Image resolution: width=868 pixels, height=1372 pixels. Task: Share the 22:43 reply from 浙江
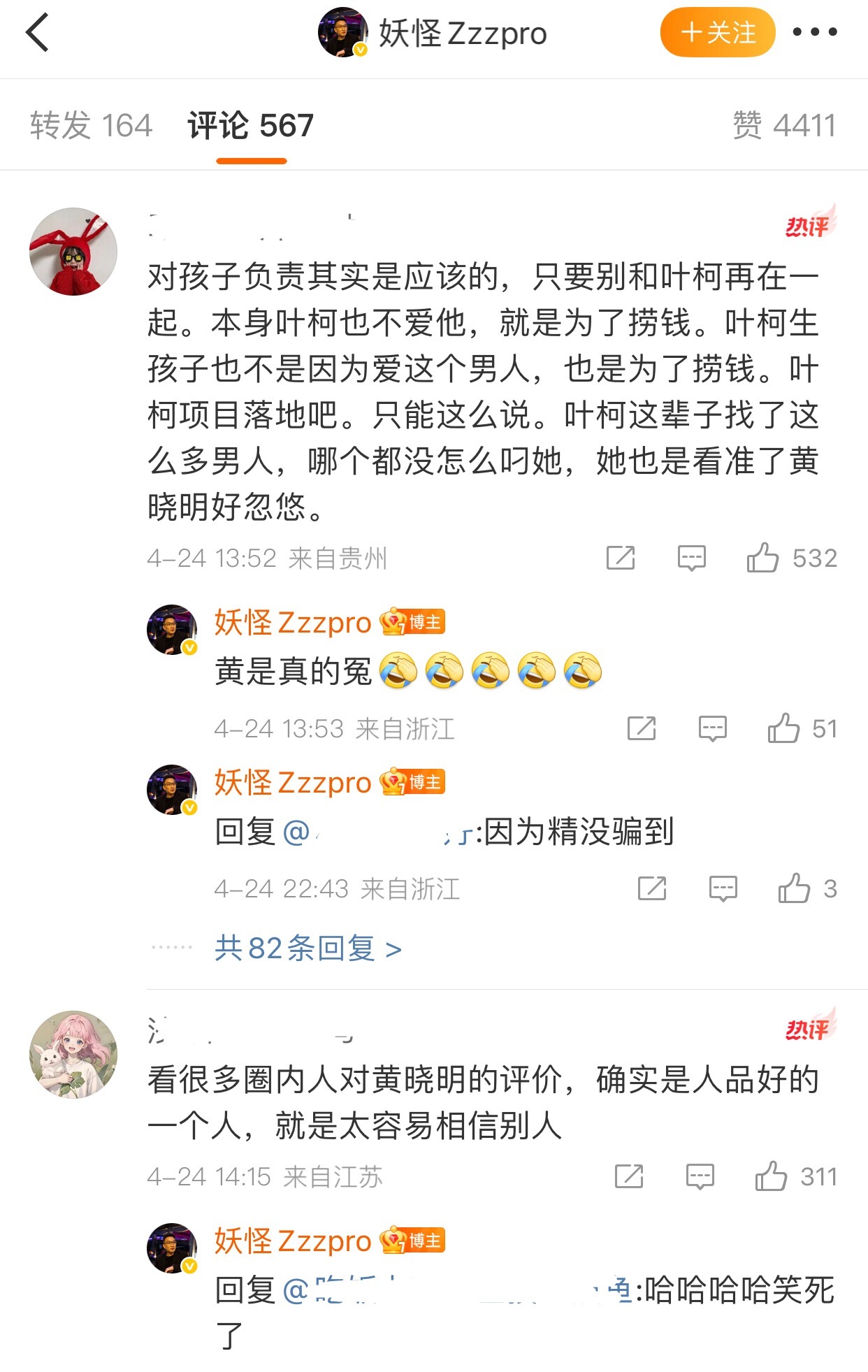[x=652, y=888]
